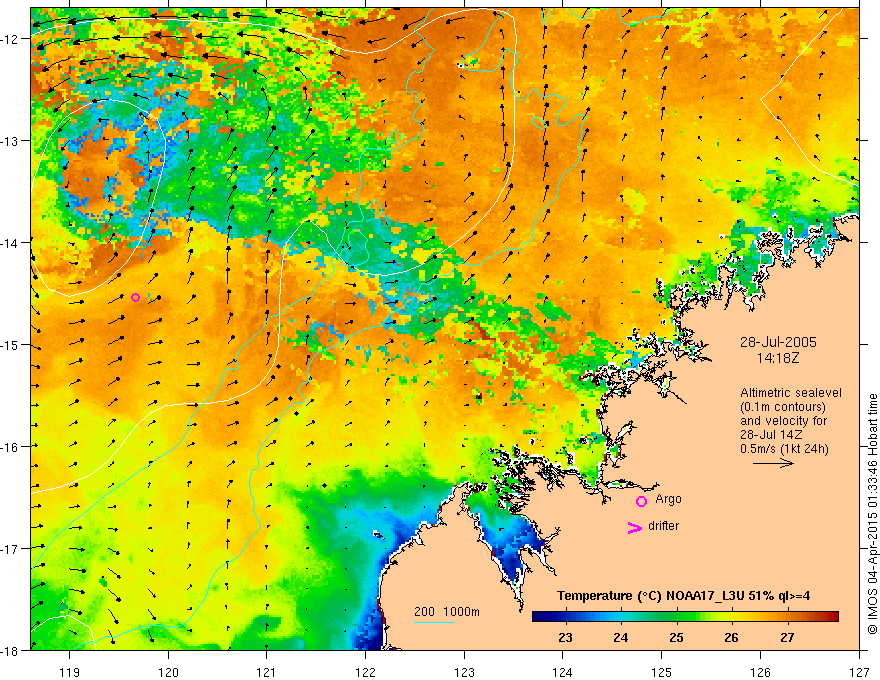Click longitude axis label 123
Screen dimensions: 880x680
[x=464, y=672]
